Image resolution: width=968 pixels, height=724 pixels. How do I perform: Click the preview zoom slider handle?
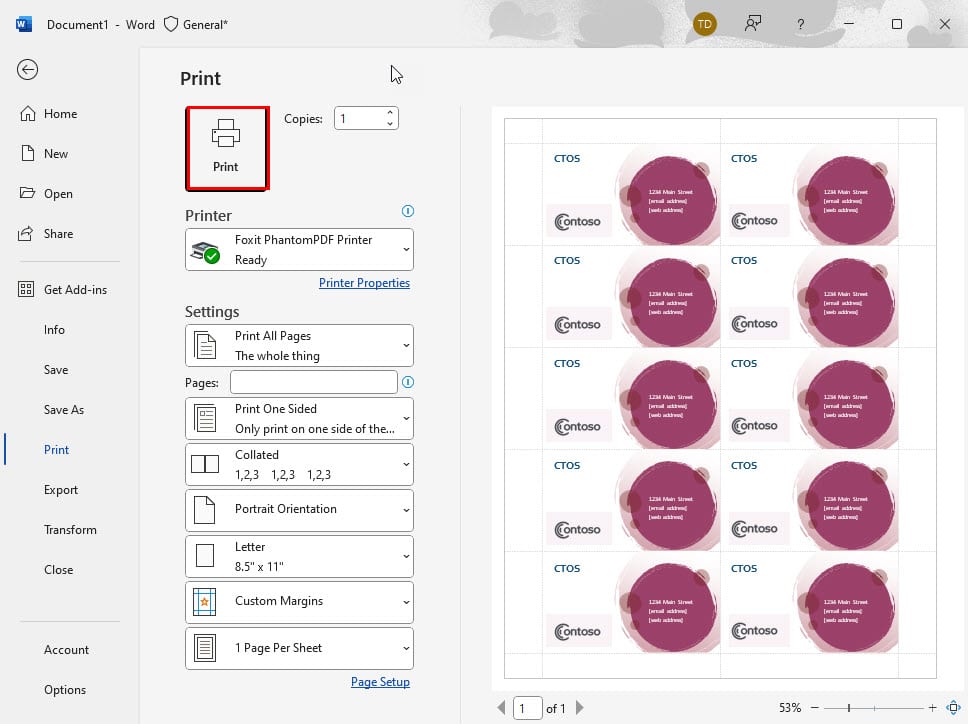pos(849,708)
